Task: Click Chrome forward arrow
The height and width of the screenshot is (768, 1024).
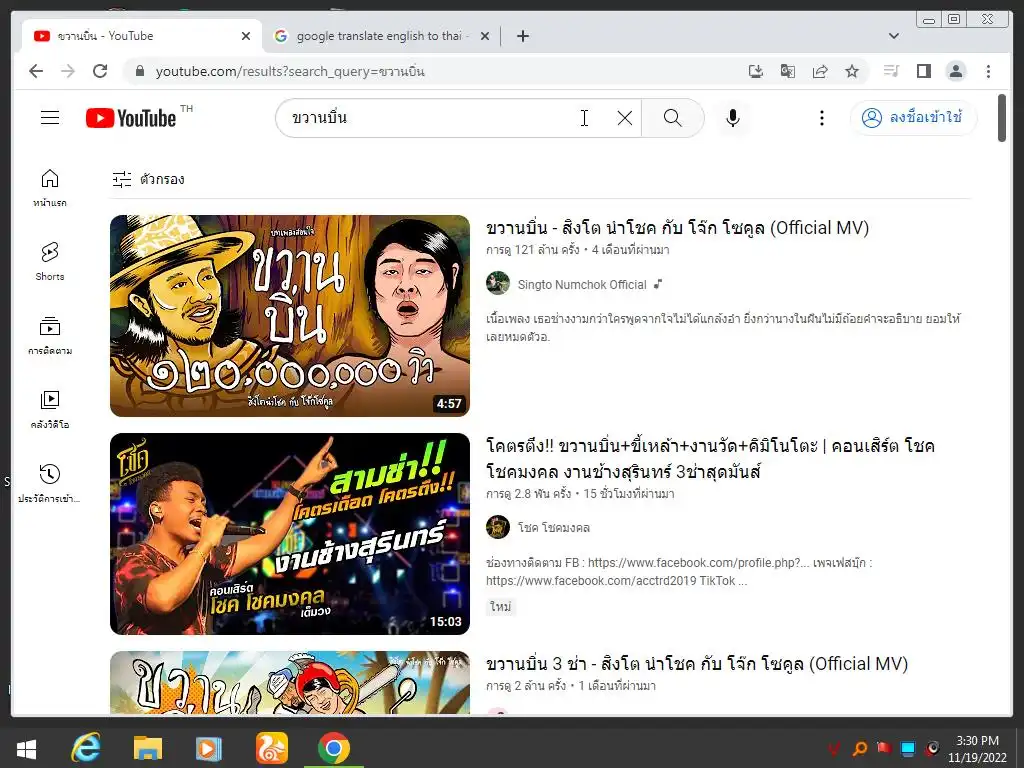Action: [68, 71]
